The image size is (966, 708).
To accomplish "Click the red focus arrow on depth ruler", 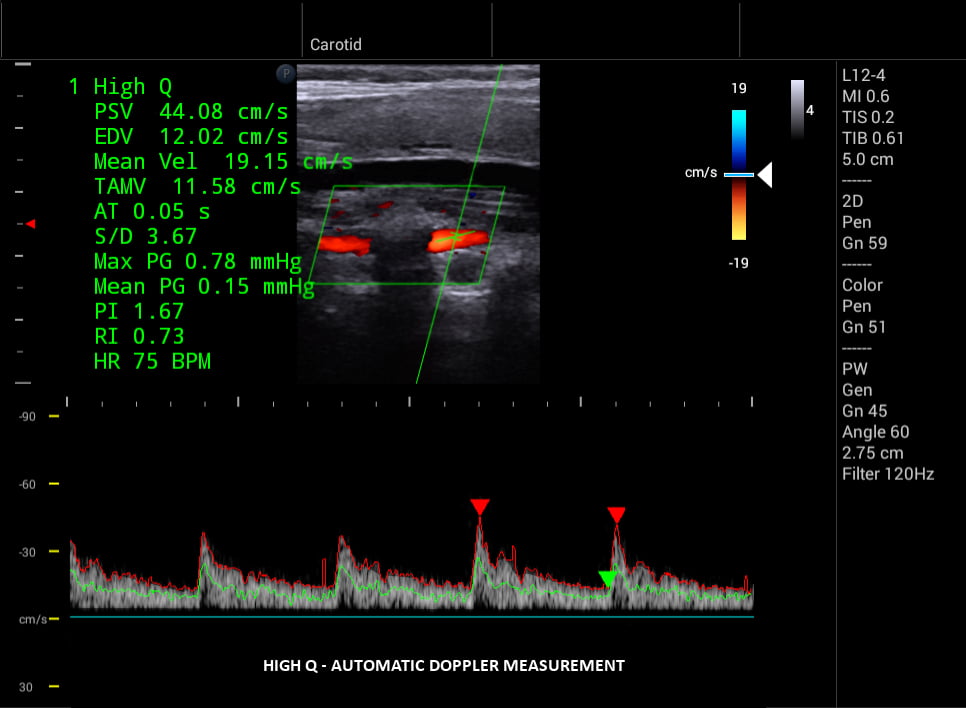I will click(30, 224).
